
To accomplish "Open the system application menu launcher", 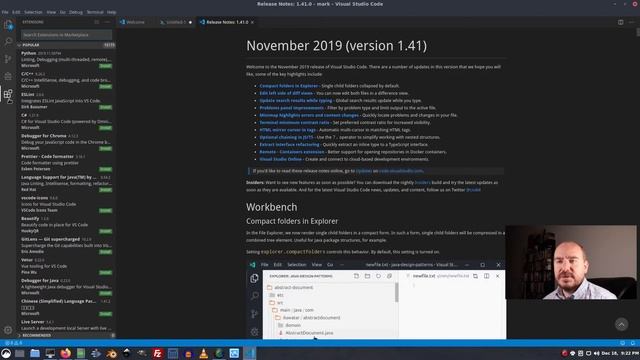I will pyautogui.click(x=6, y=353).
